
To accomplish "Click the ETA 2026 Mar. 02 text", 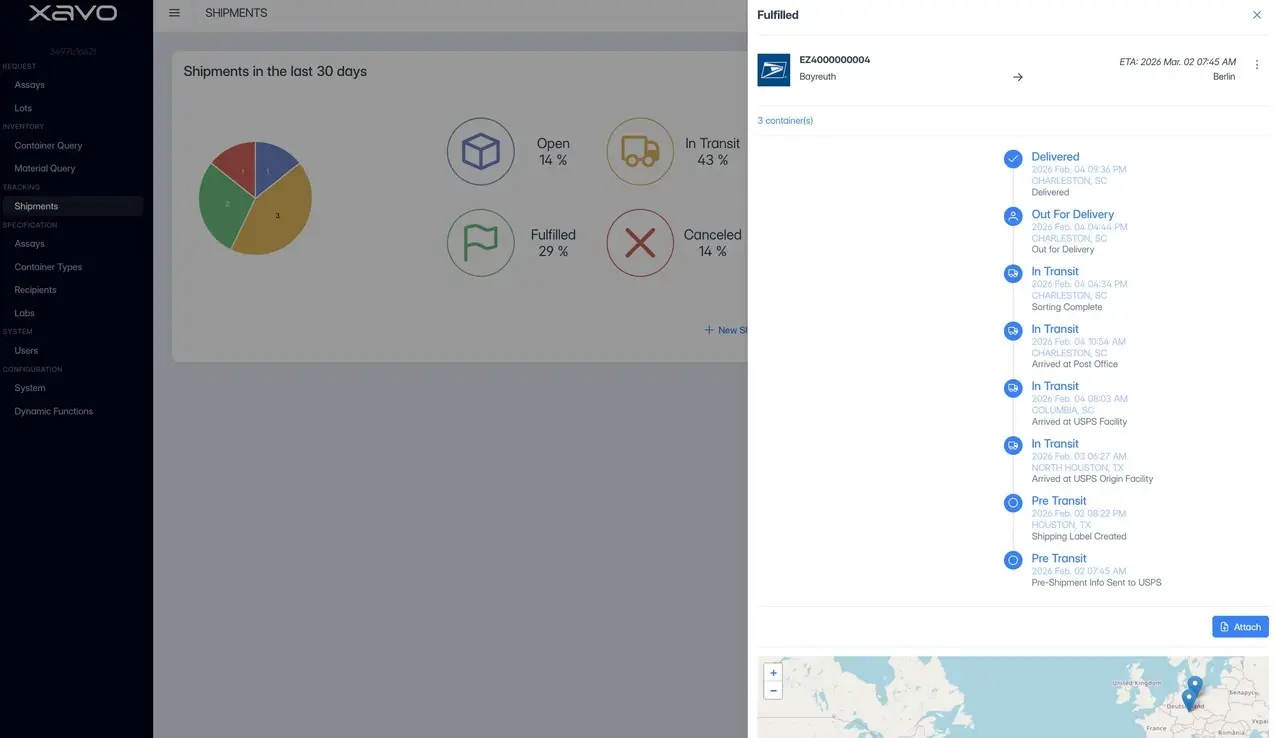I will (x=1177, y=62).
